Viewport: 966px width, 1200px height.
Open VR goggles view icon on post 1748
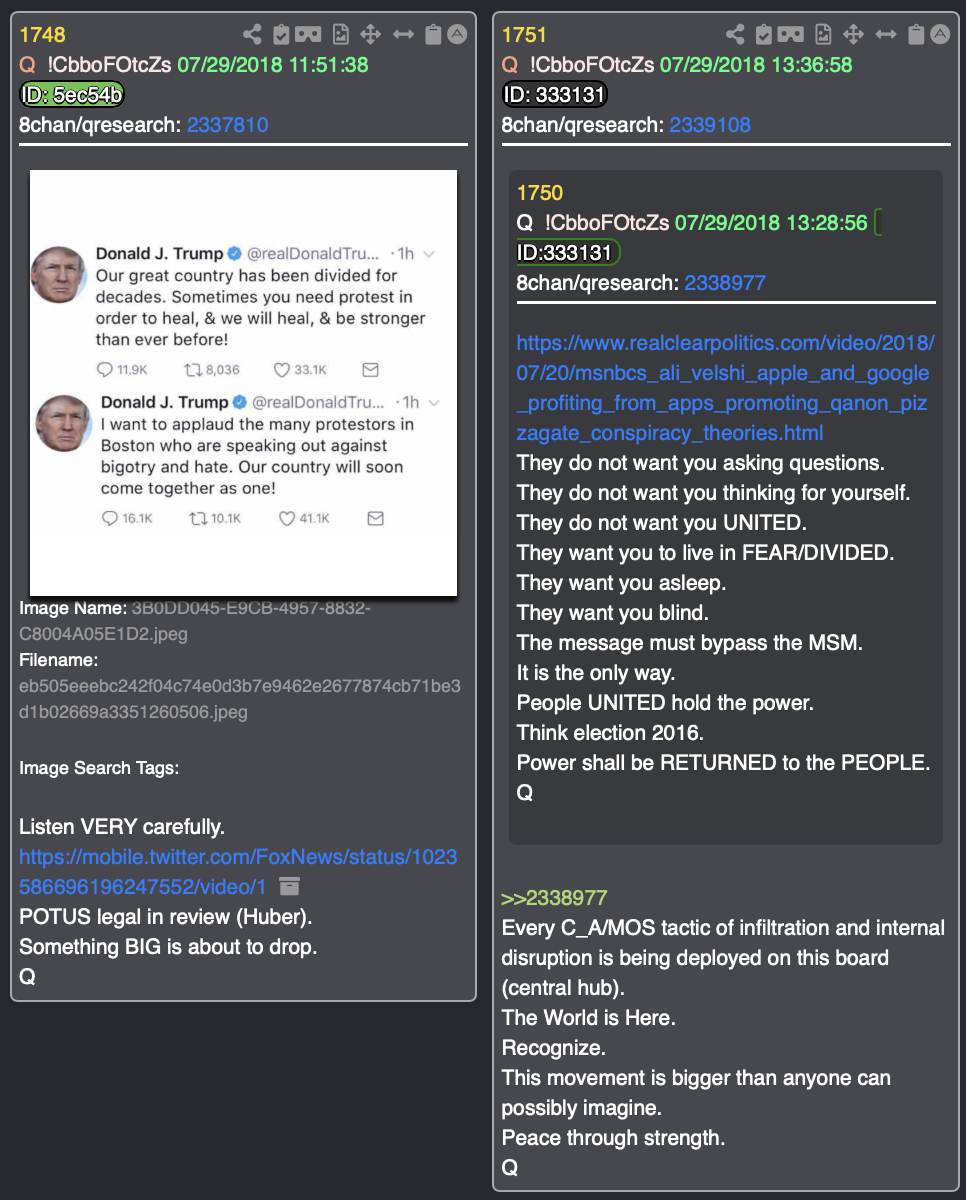308,35
